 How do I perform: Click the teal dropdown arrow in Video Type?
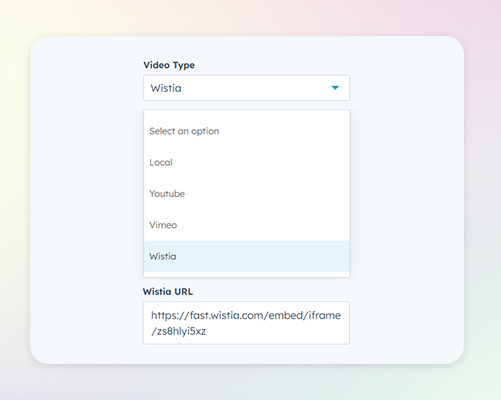335,88
